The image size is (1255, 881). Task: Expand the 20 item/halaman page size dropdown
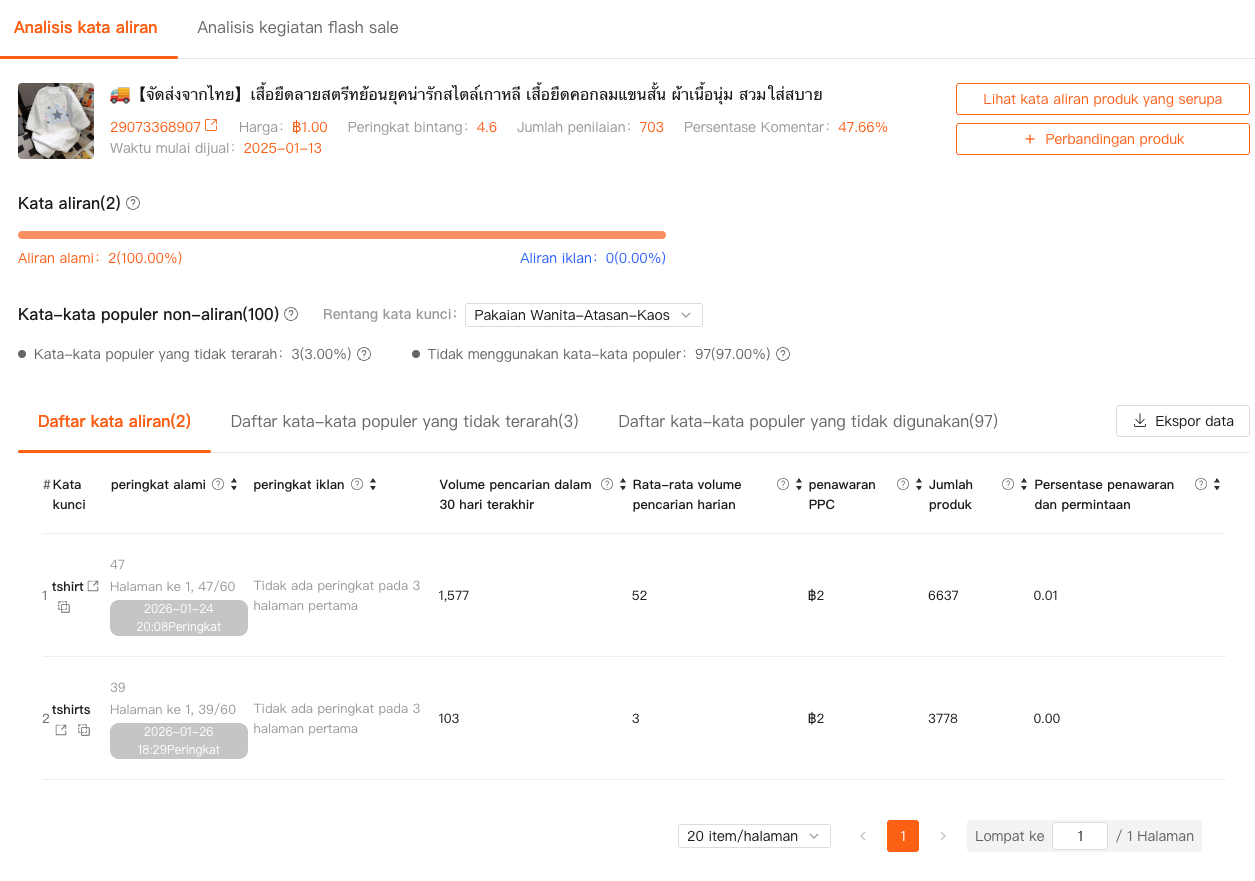753,836
